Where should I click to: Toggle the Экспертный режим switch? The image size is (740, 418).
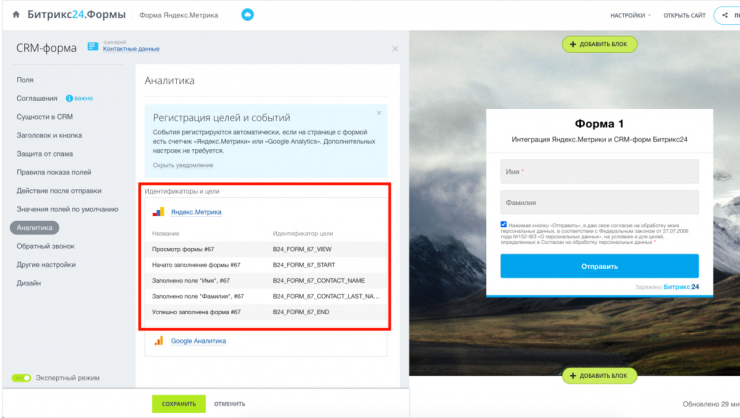[x=22, y=378]
